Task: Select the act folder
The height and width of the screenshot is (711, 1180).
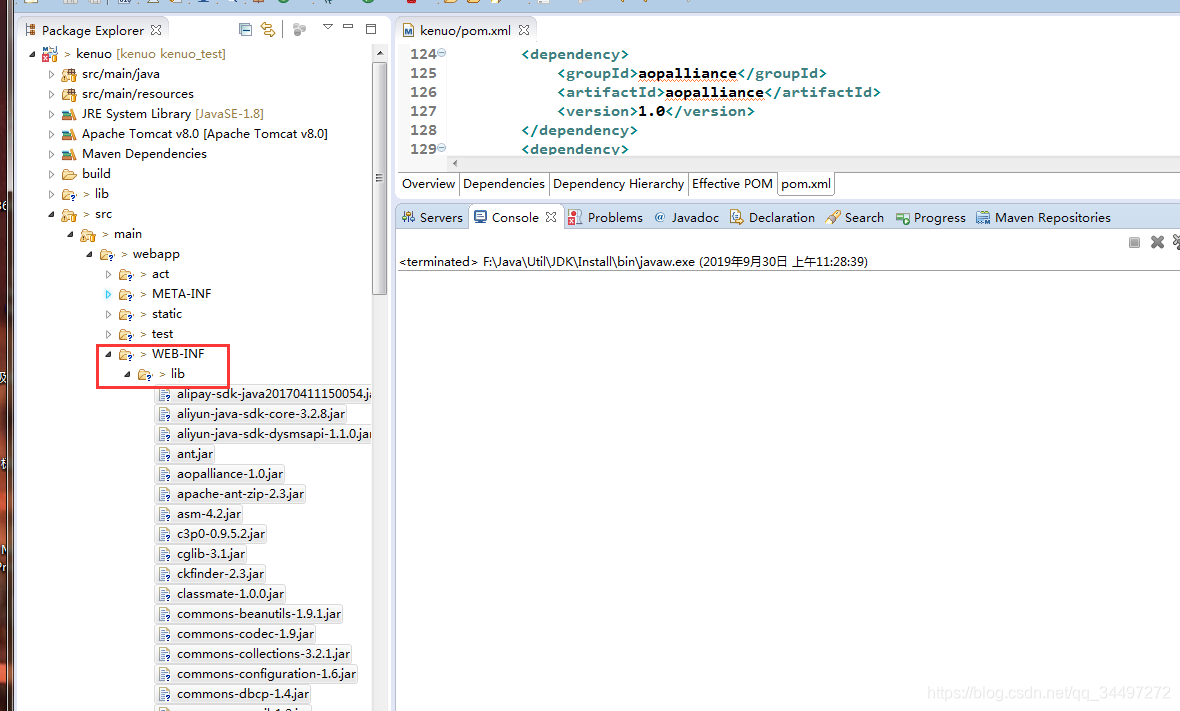Action: tap(160, 274)
